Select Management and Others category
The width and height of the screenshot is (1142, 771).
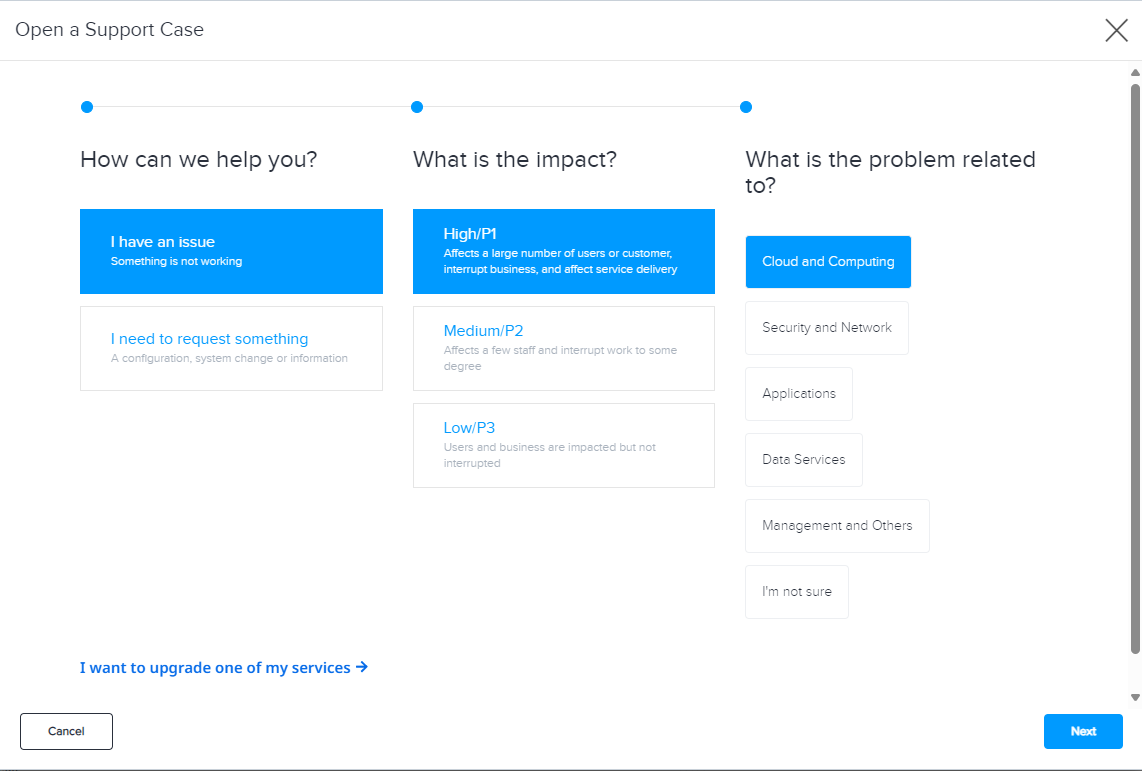[x=837, y=526]
